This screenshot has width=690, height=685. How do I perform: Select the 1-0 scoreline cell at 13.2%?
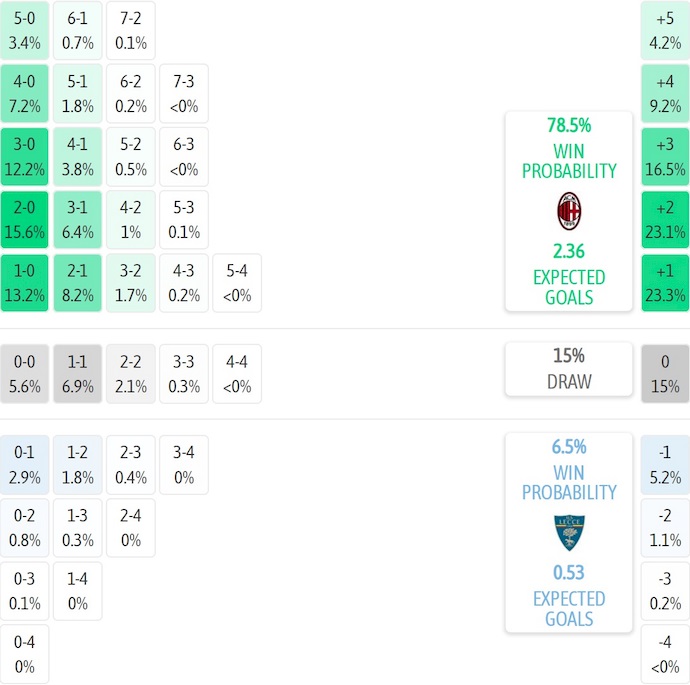pyautogui.click(x=25, y=284)
